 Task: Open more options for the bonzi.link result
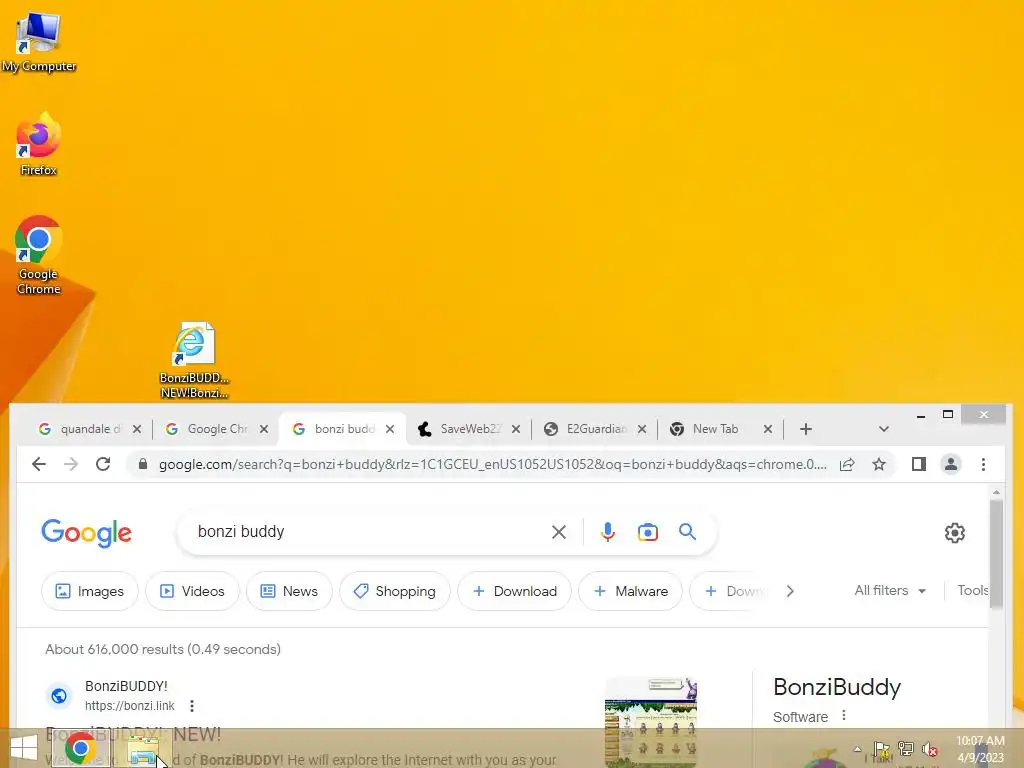click(191, 706)
